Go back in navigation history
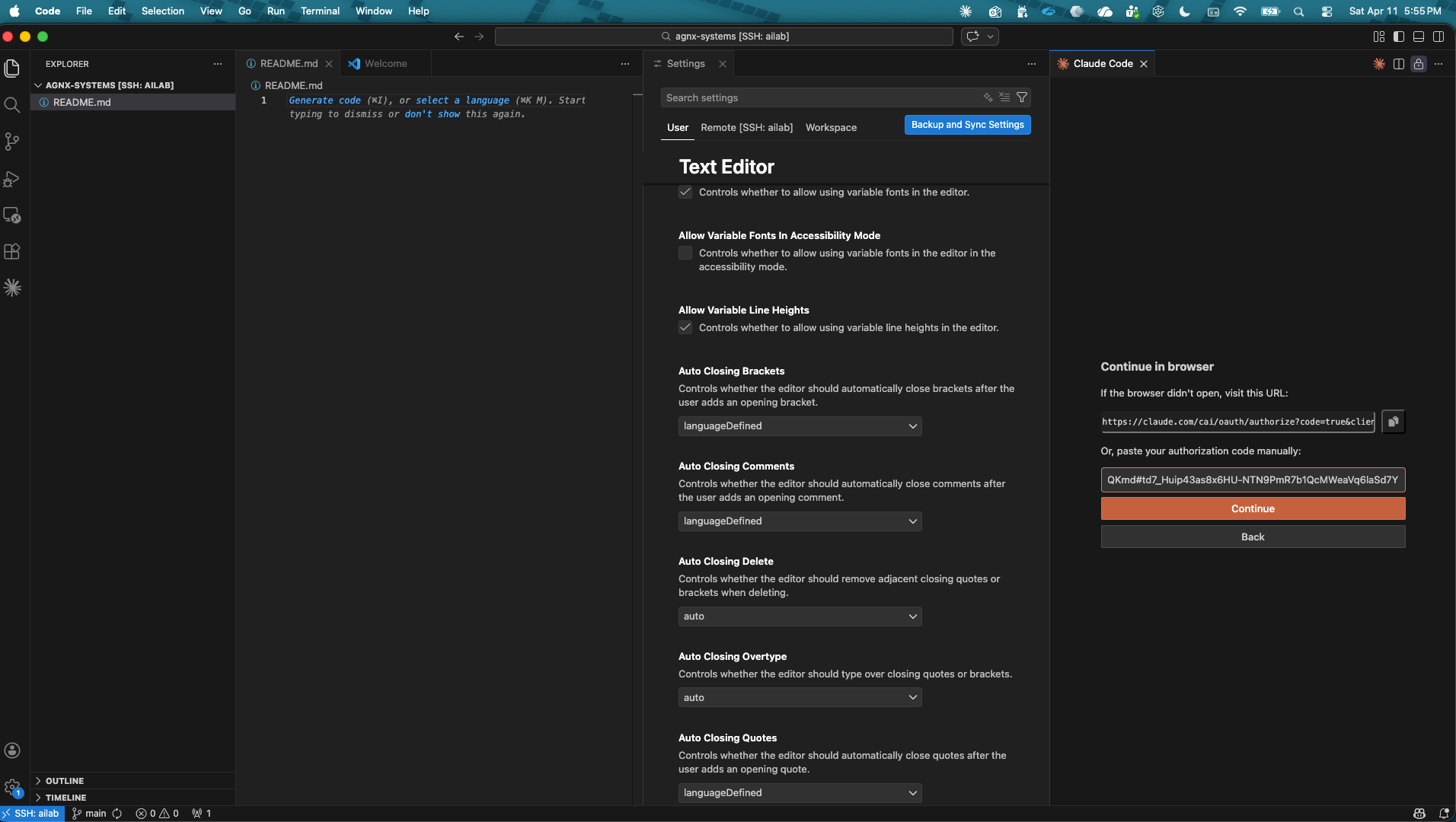 (458, 37)
